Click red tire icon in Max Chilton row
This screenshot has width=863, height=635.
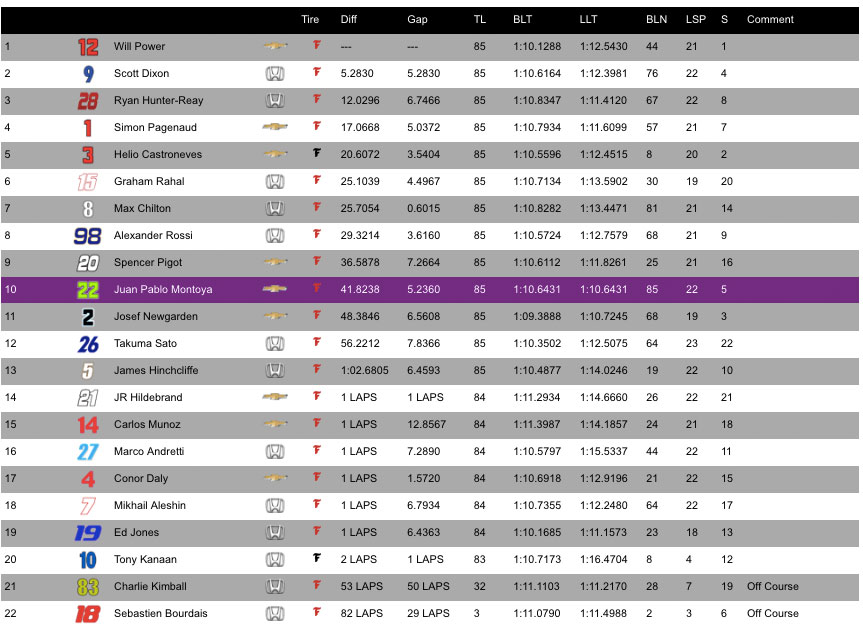pyautogui.click(x=317, y=207)
